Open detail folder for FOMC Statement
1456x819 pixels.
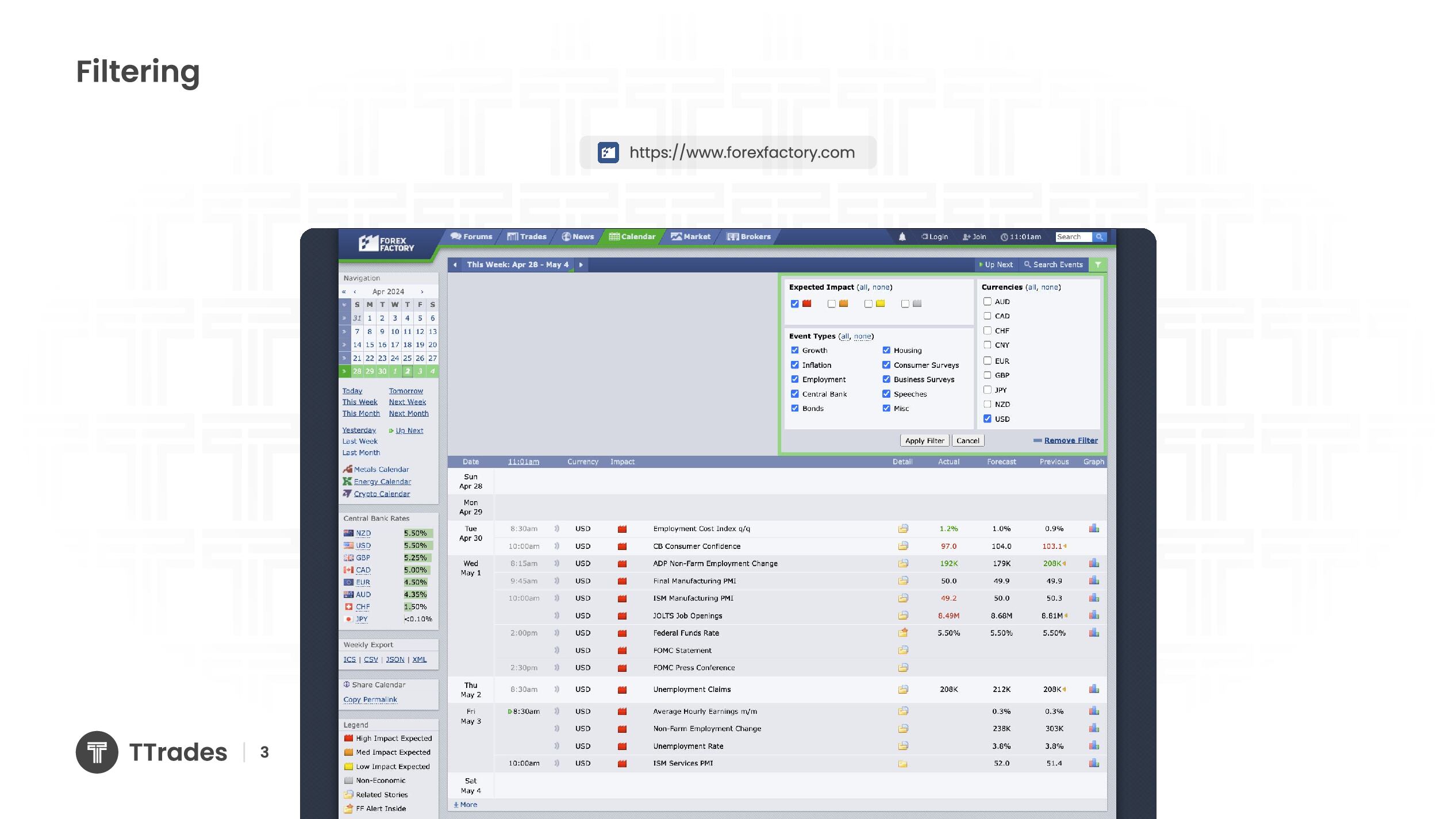tap(903, 650)
